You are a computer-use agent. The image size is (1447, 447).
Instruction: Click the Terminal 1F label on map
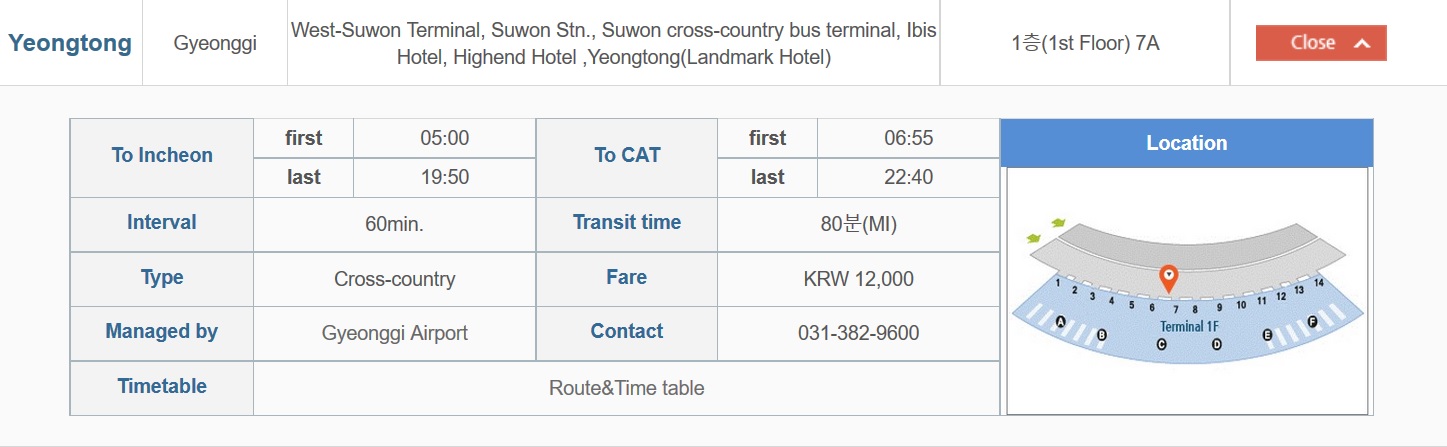1189,327
